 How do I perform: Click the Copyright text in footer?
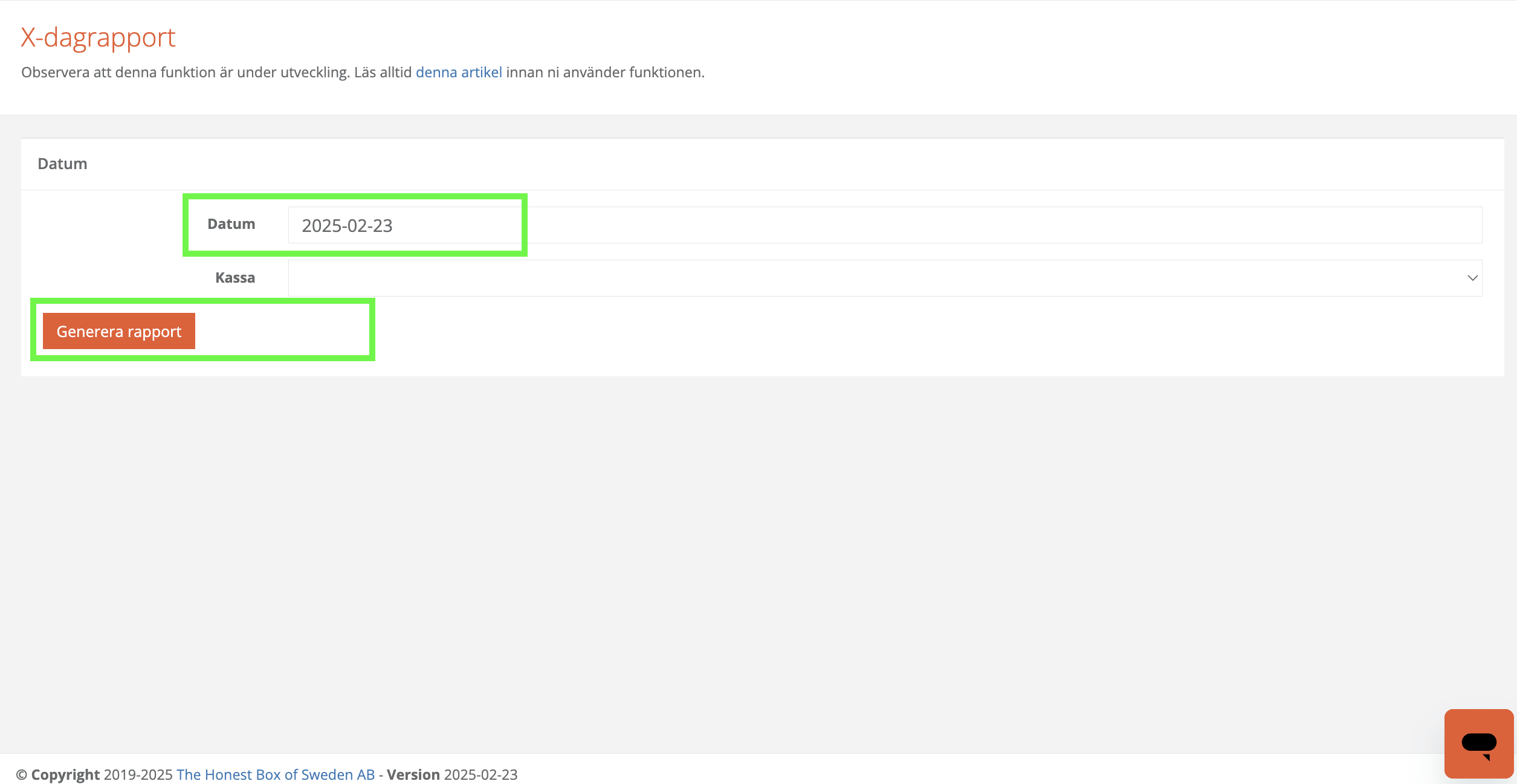coord(65,774)
